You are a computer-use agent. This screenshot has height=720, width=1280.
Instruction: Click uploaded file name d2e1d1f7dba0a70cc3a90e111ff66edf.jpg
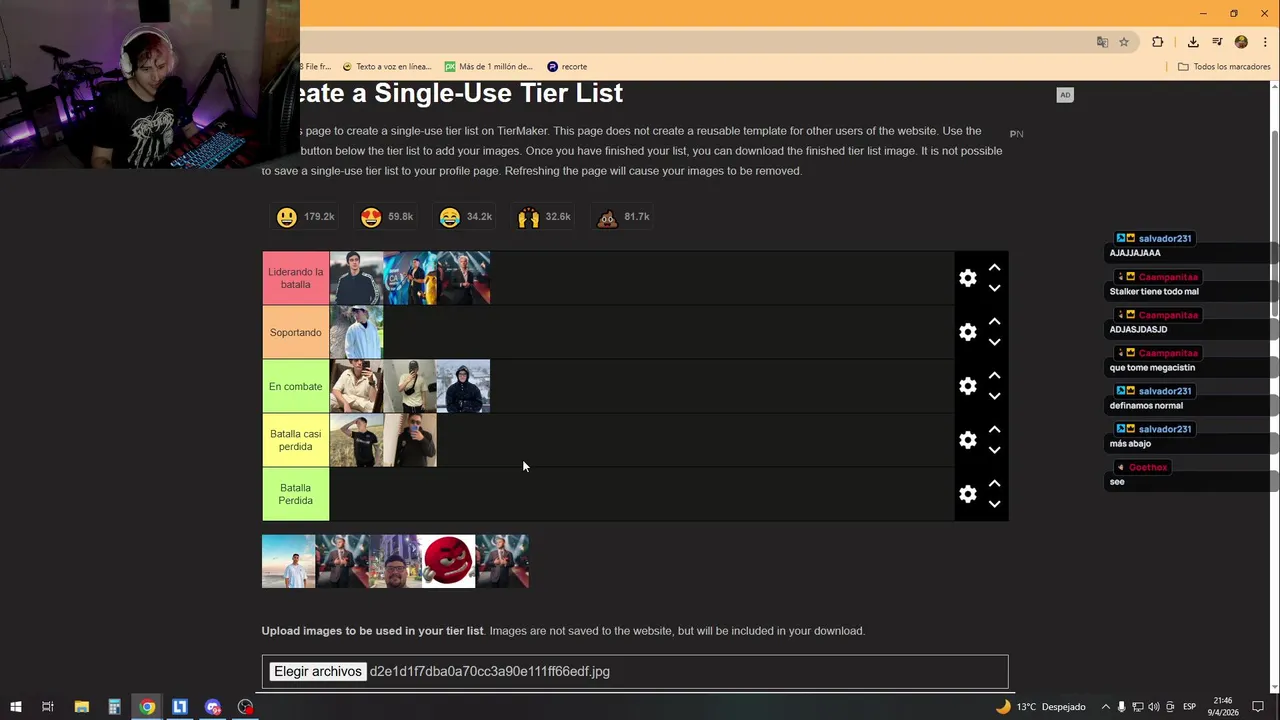[489, 671]
